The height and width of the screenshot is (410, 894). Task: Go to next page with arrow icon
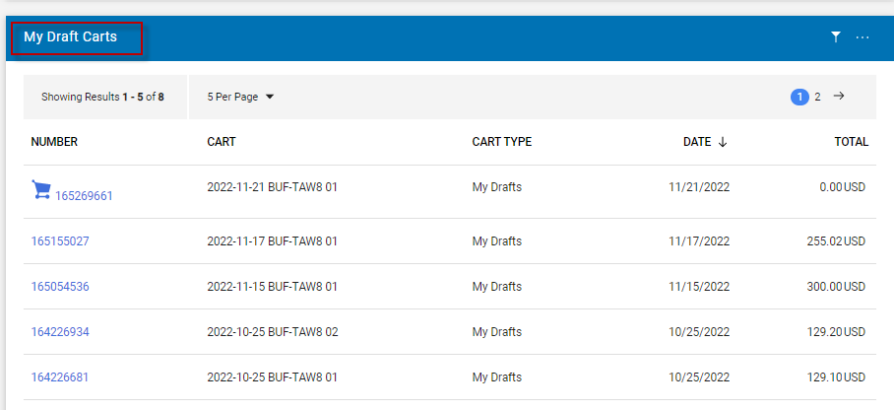pos(839,96)
